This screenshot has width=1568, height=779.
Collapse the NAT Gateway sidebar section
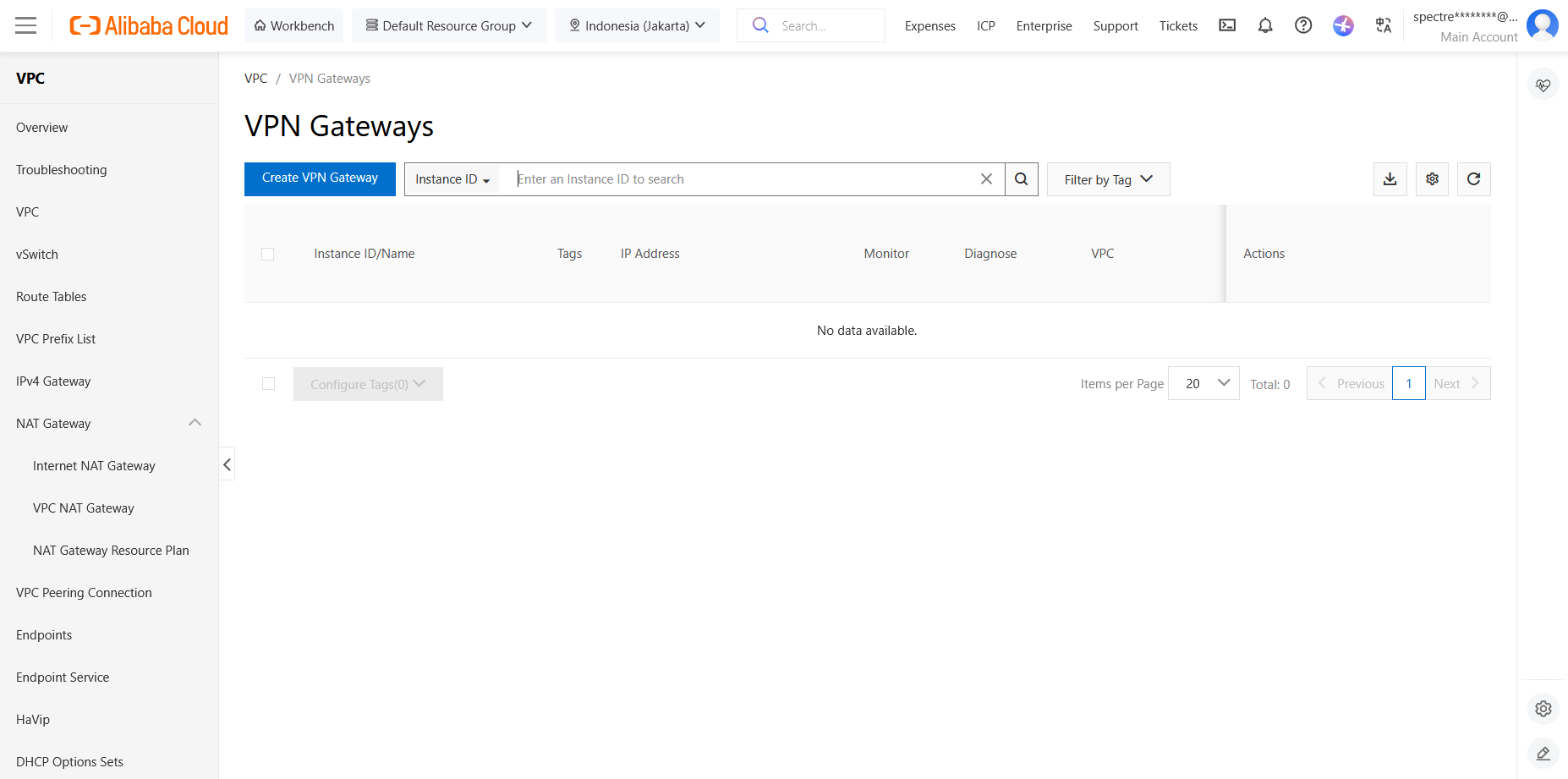[x=195, y=423]
